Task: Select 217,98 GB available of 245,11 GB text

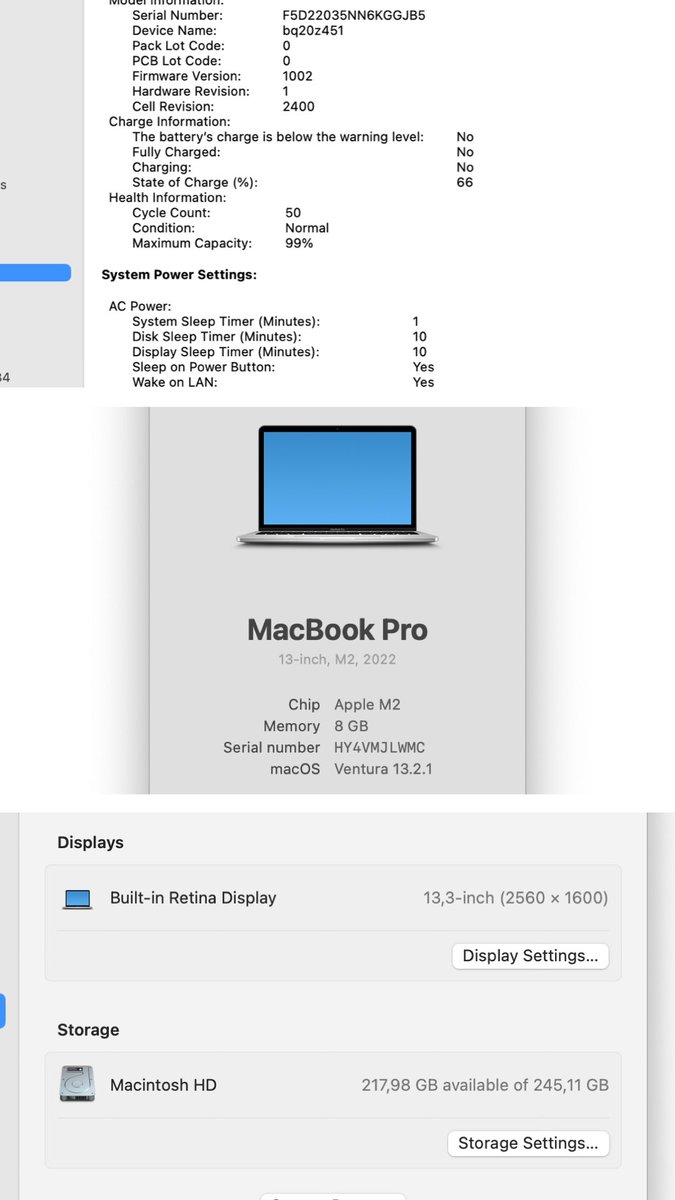Action: pyautogui.click(x=485, y=1085)
